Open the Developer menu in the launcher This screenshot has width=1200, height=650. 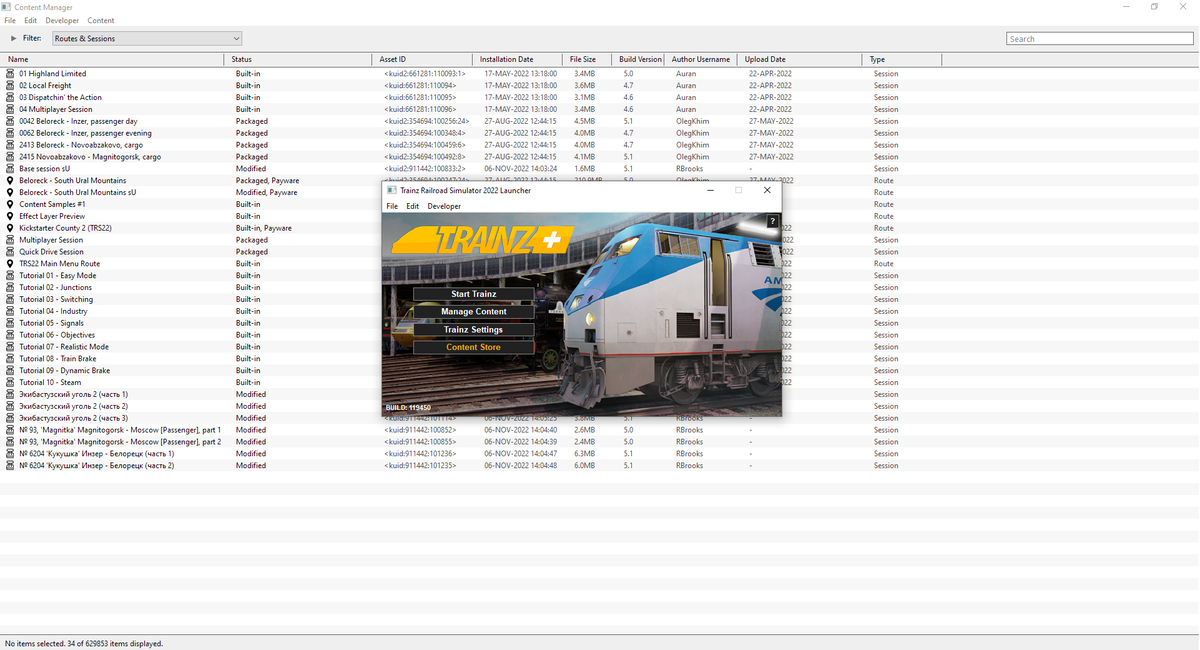point(443,205)
